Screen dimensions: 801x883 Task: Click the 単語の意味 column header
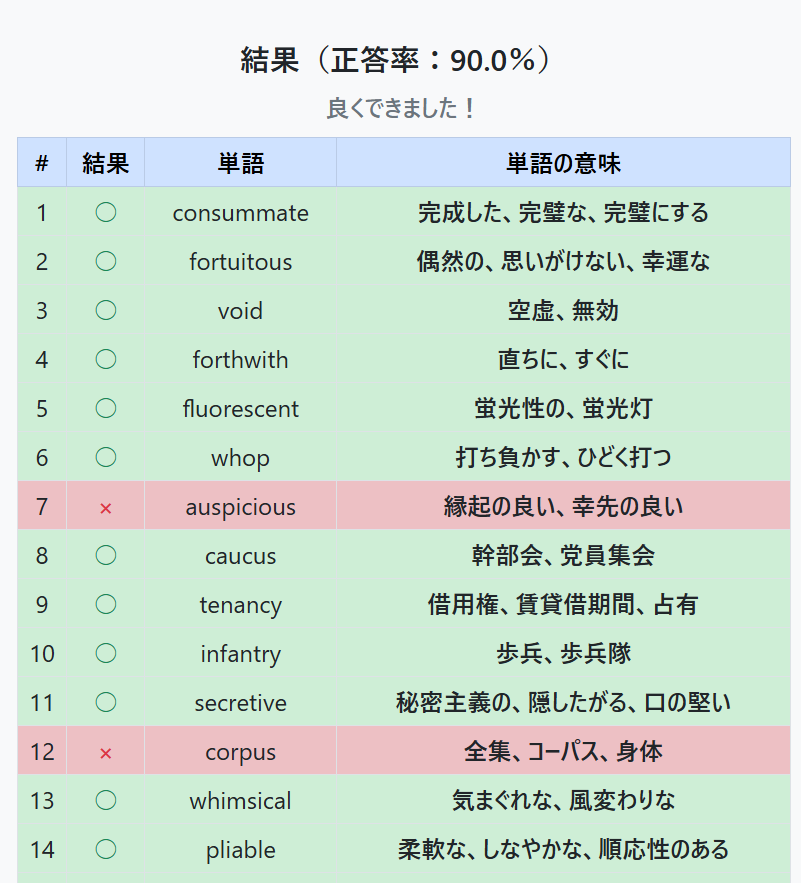[x=563, y=163]
